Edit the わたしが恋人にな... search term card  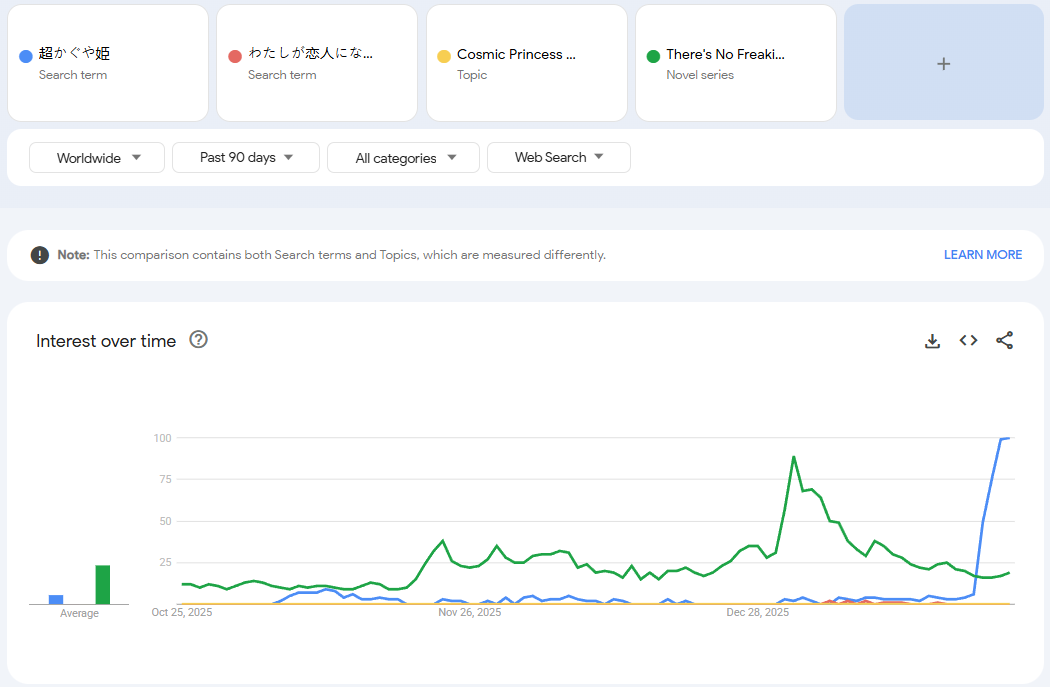point(317,63)
